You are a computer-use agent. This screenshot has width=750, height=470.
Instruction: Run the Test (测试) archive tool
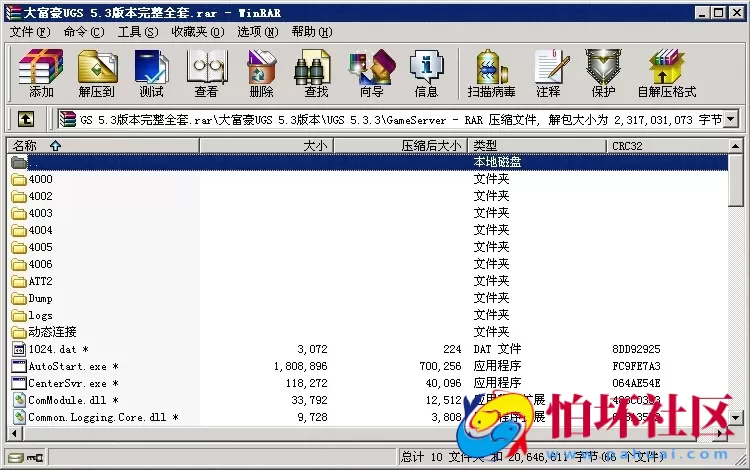click(151, 73)
